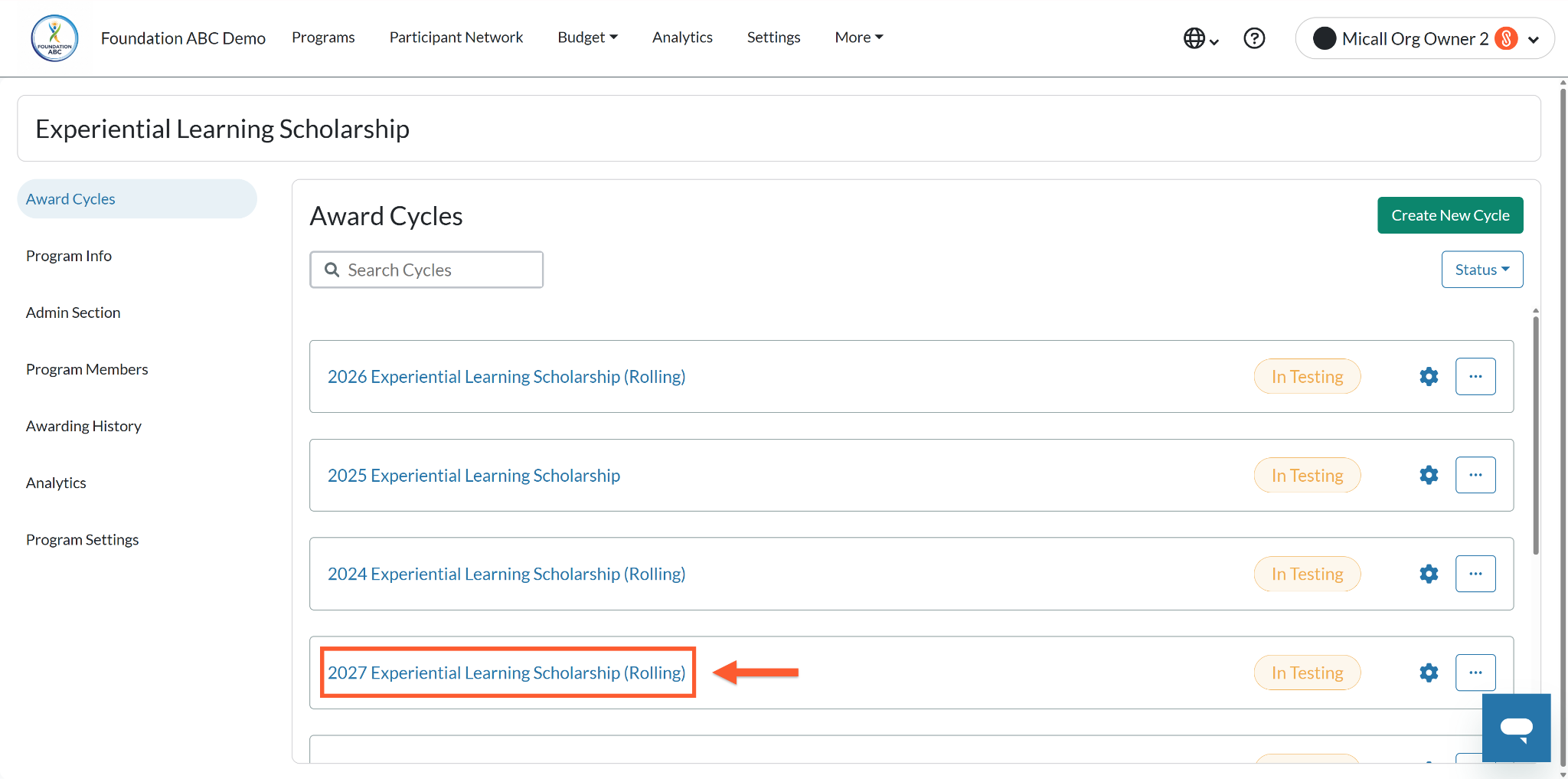The image size is (1568, 779).
Task: Open the Status filter dropdown
Action: point(1482,270)
